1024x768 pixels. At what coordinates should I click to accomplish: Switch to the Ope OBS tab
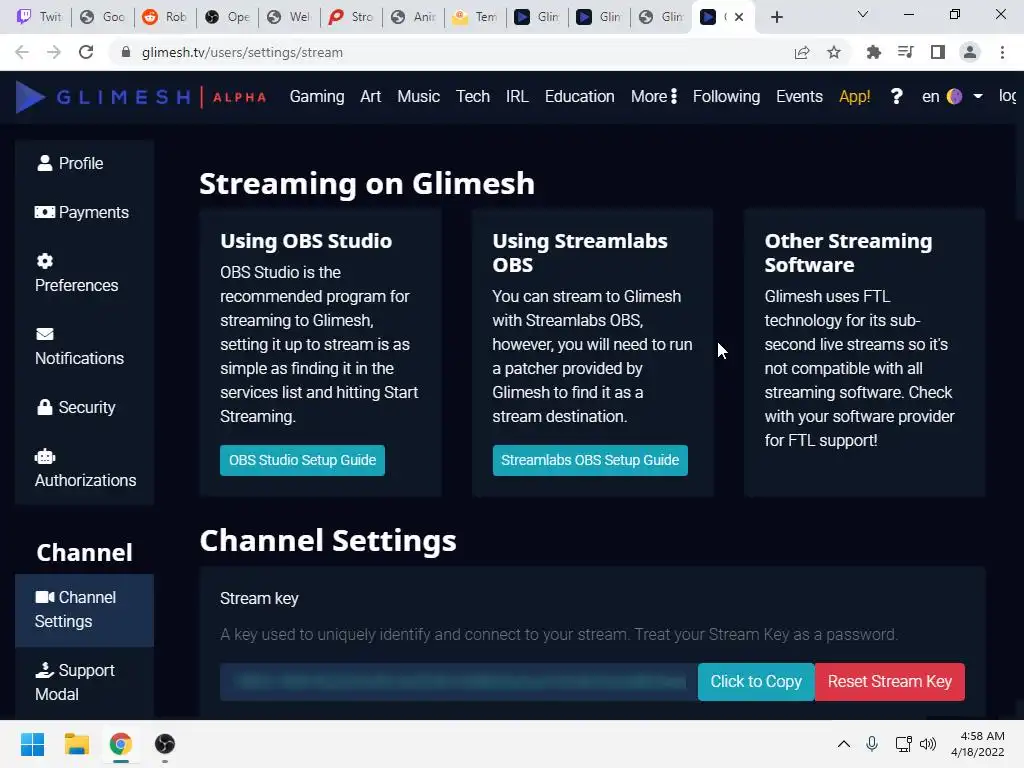click(x=227, y=17)
